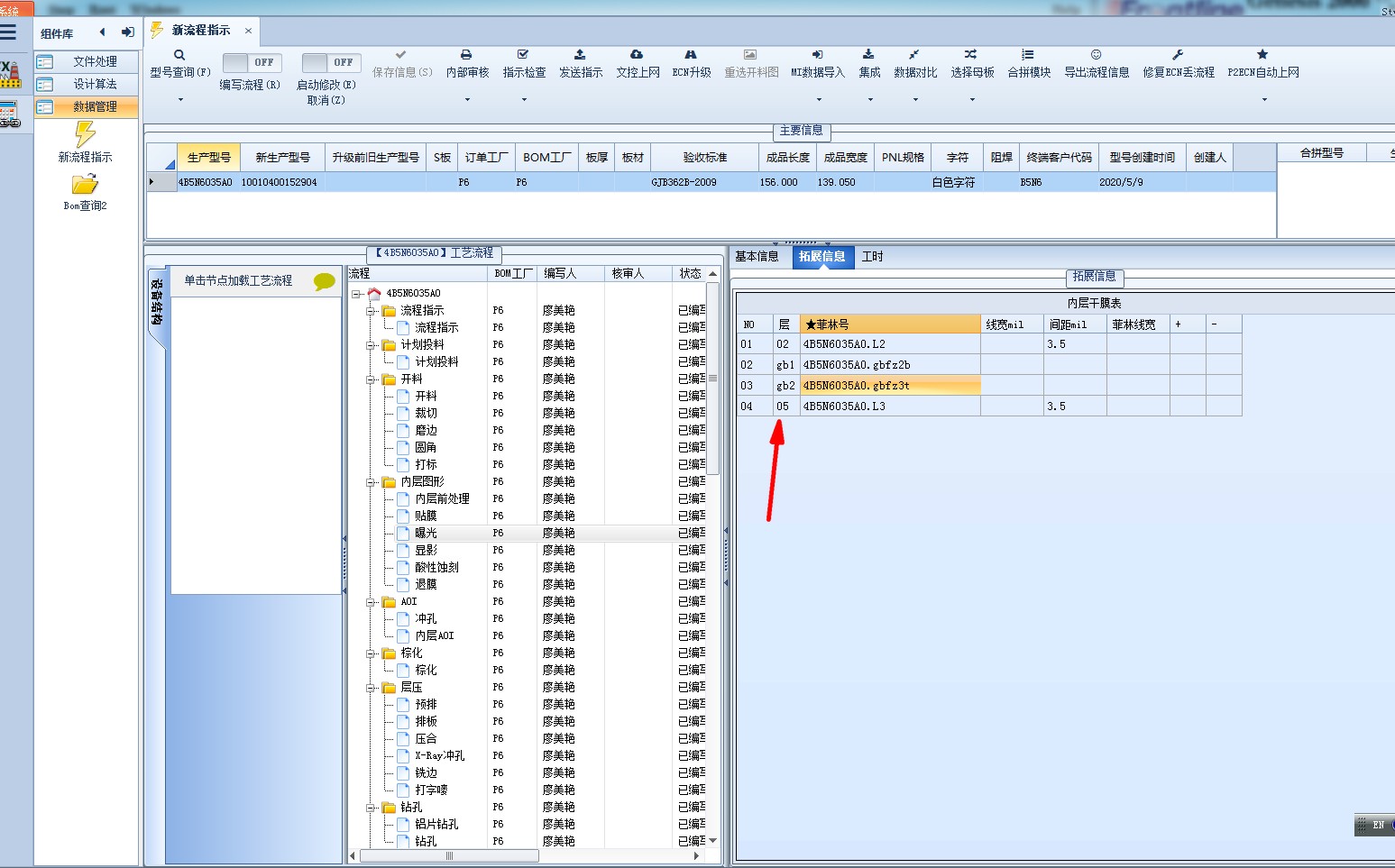Open 数据对比 compare icon
The height and width of the screenshot is (868, 1395).
(914, 55)
